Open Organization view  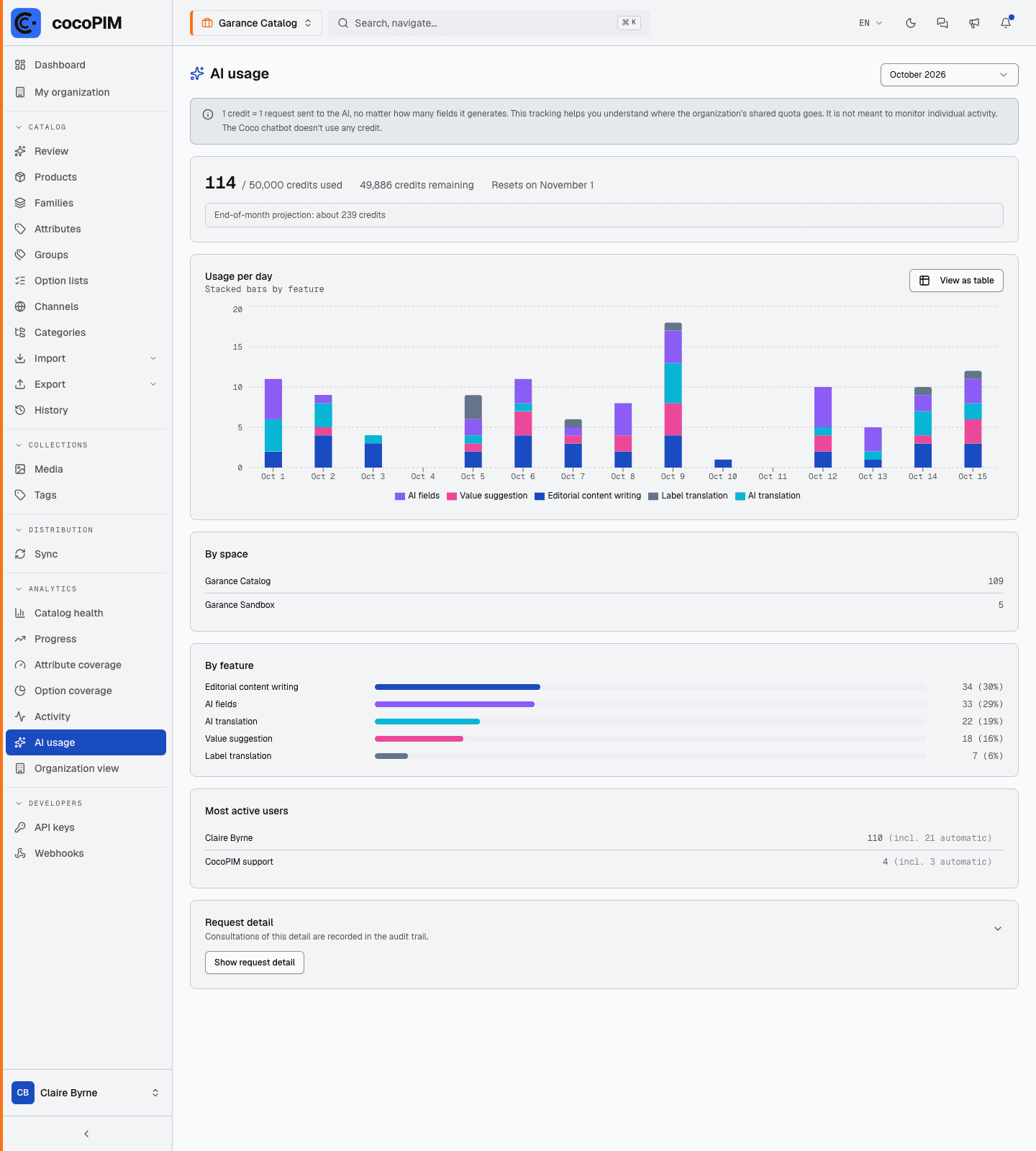(x=86, y=768)
